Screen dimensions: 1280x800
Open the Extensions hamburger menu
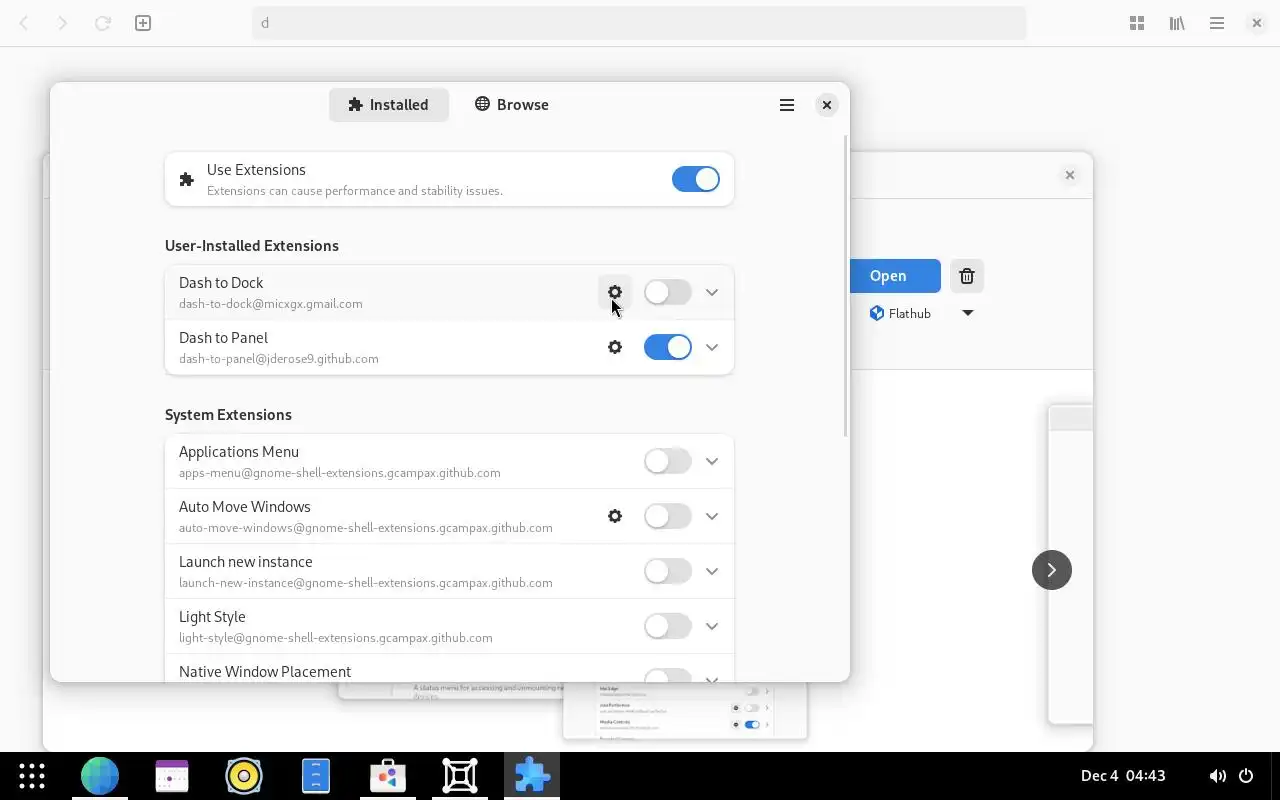[x=787, y=105]
